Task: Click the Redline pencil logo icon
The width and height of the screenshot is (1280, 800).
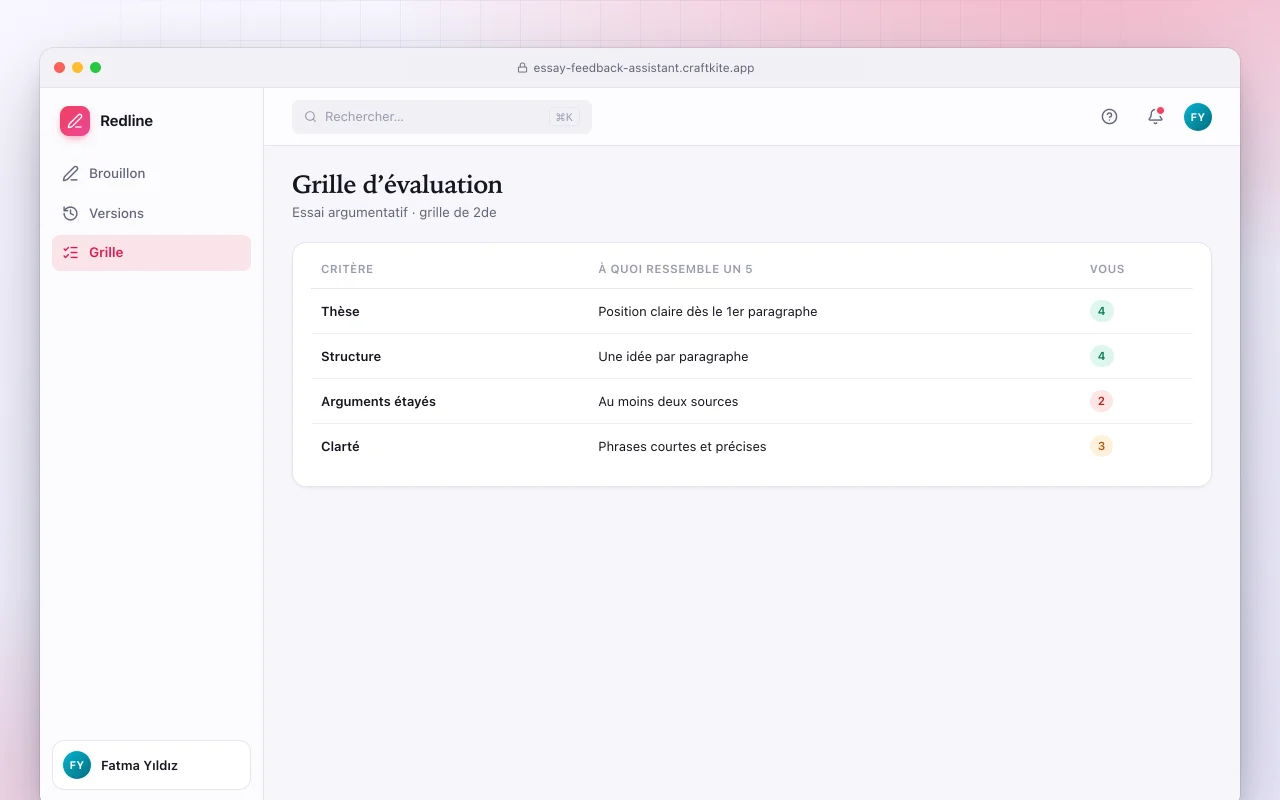Action: (x=75, y=121)
